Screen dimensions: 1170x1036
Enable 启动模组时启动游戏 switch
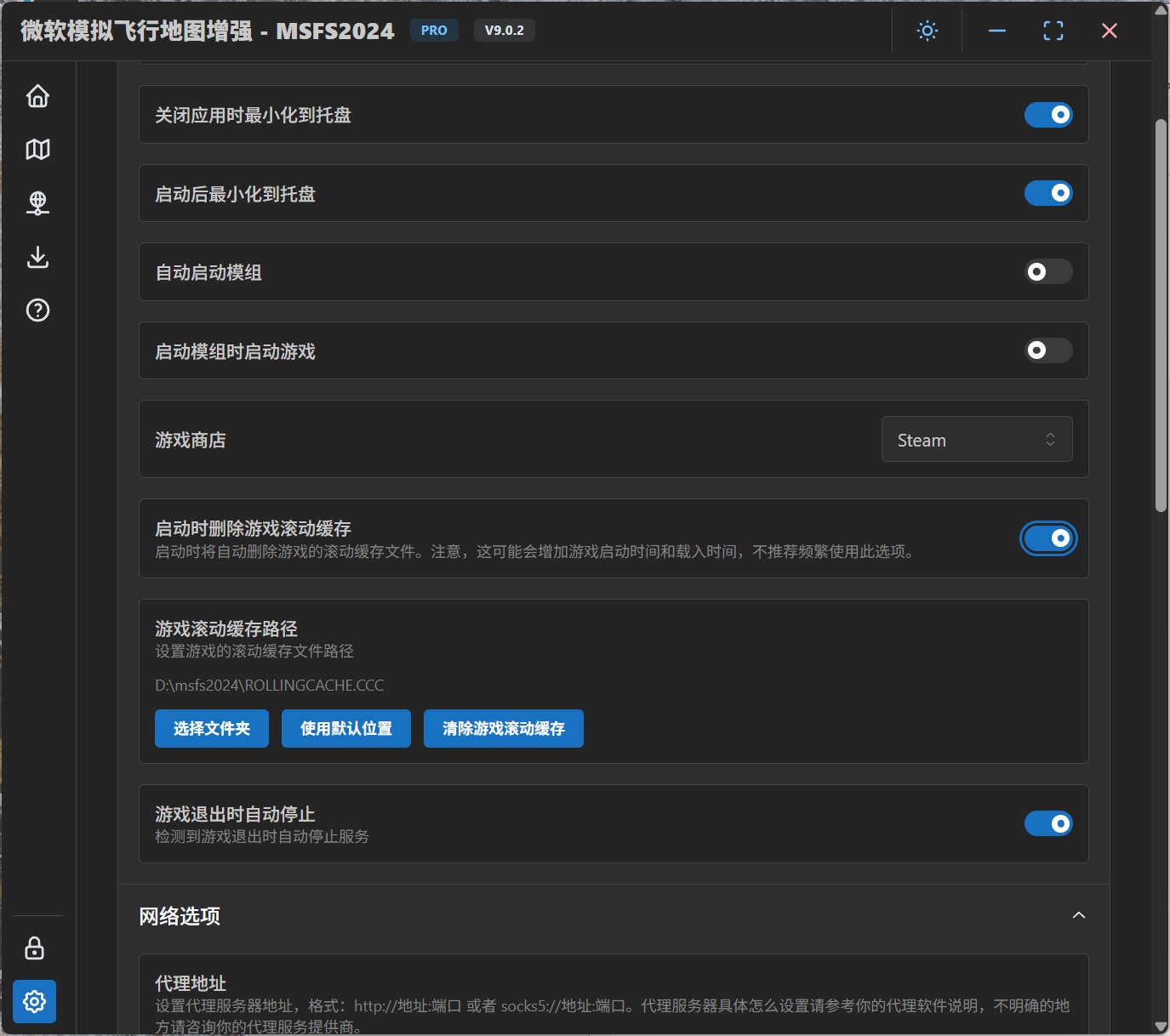click(1048, 350)
